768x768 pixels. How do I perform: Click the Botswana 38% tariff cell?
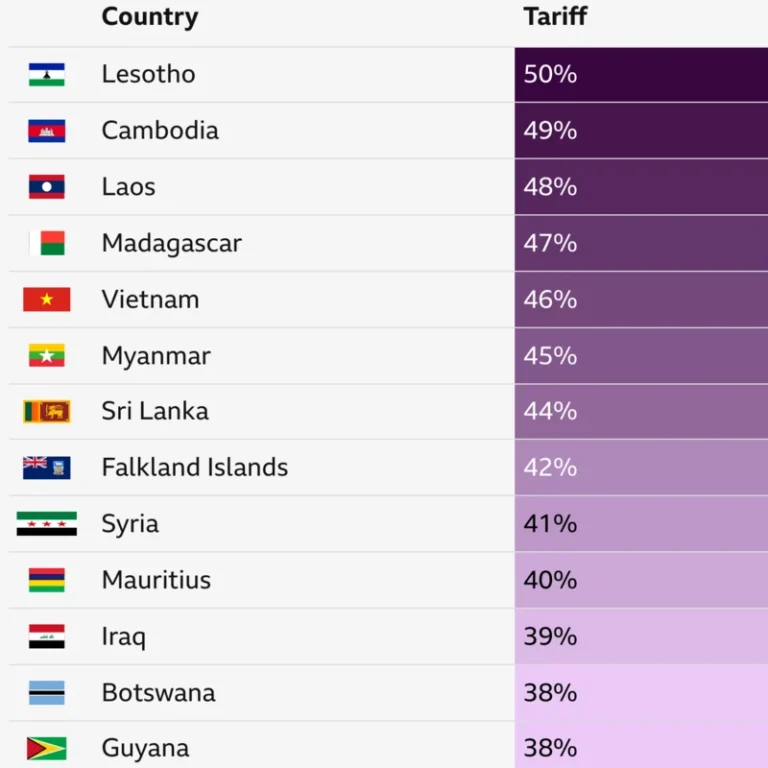point(641,693)
